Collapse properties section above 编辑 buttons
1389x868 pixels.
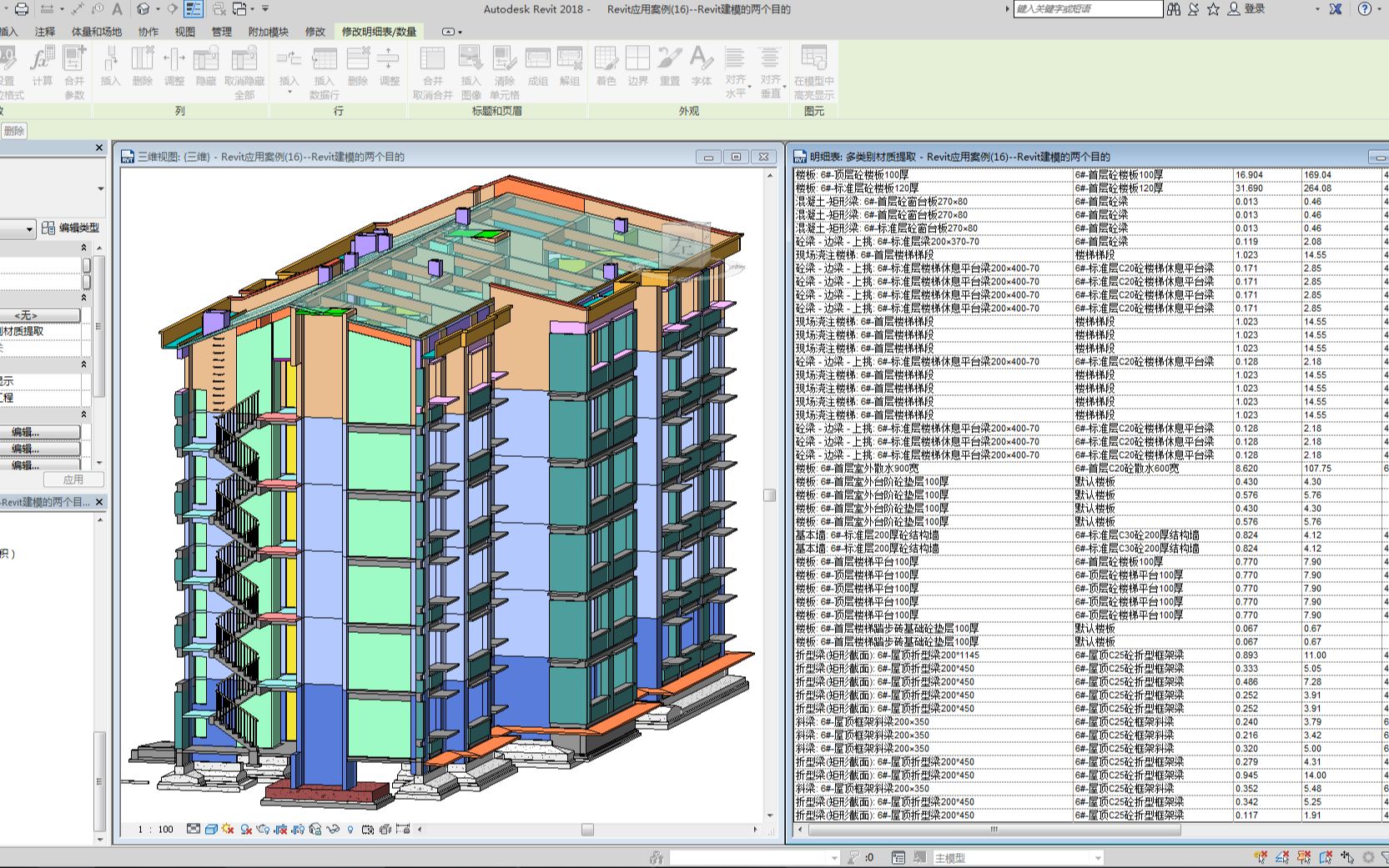coord(83,414)
